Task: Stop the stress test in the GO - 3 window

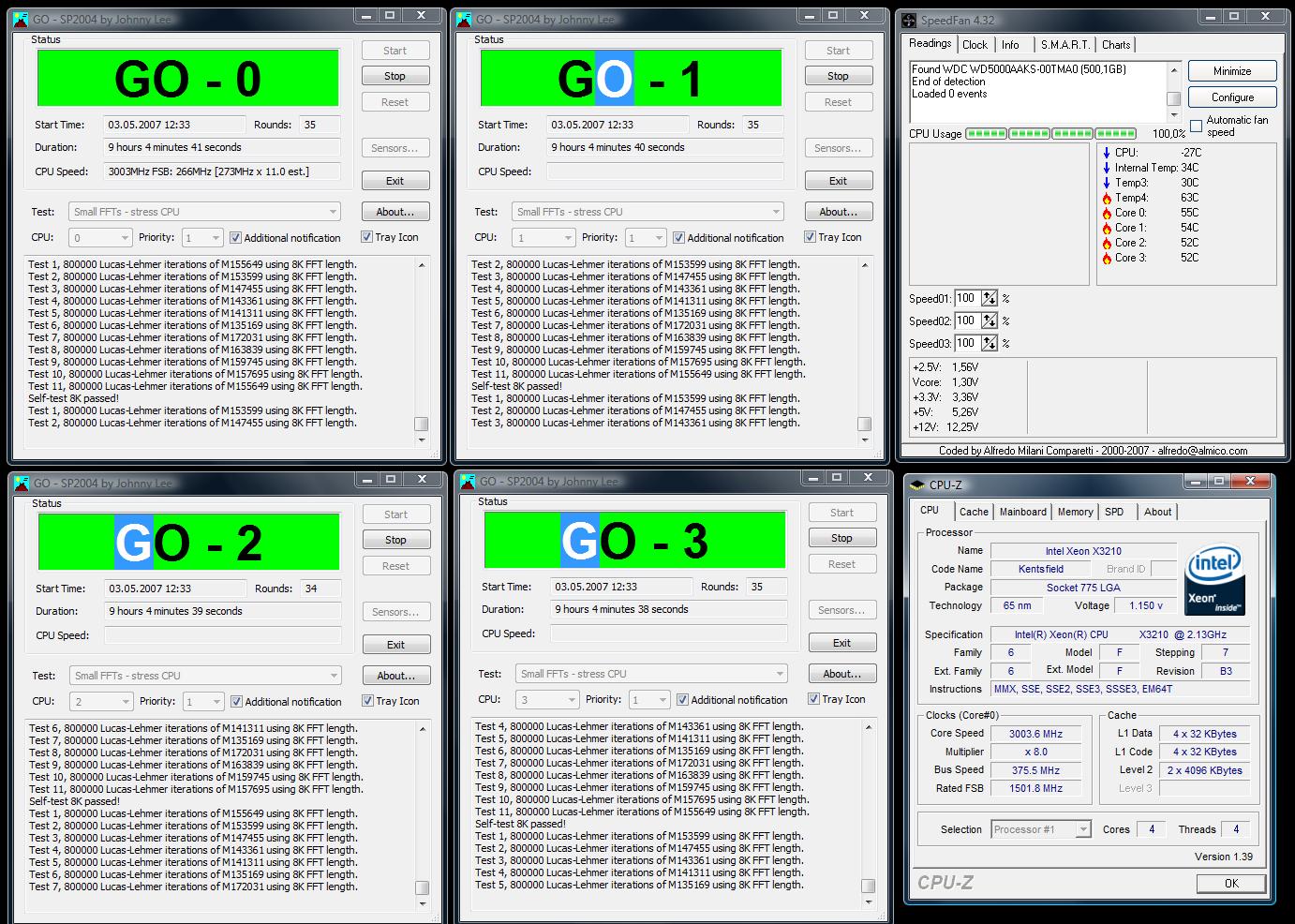Action: [x=841, y=538]
